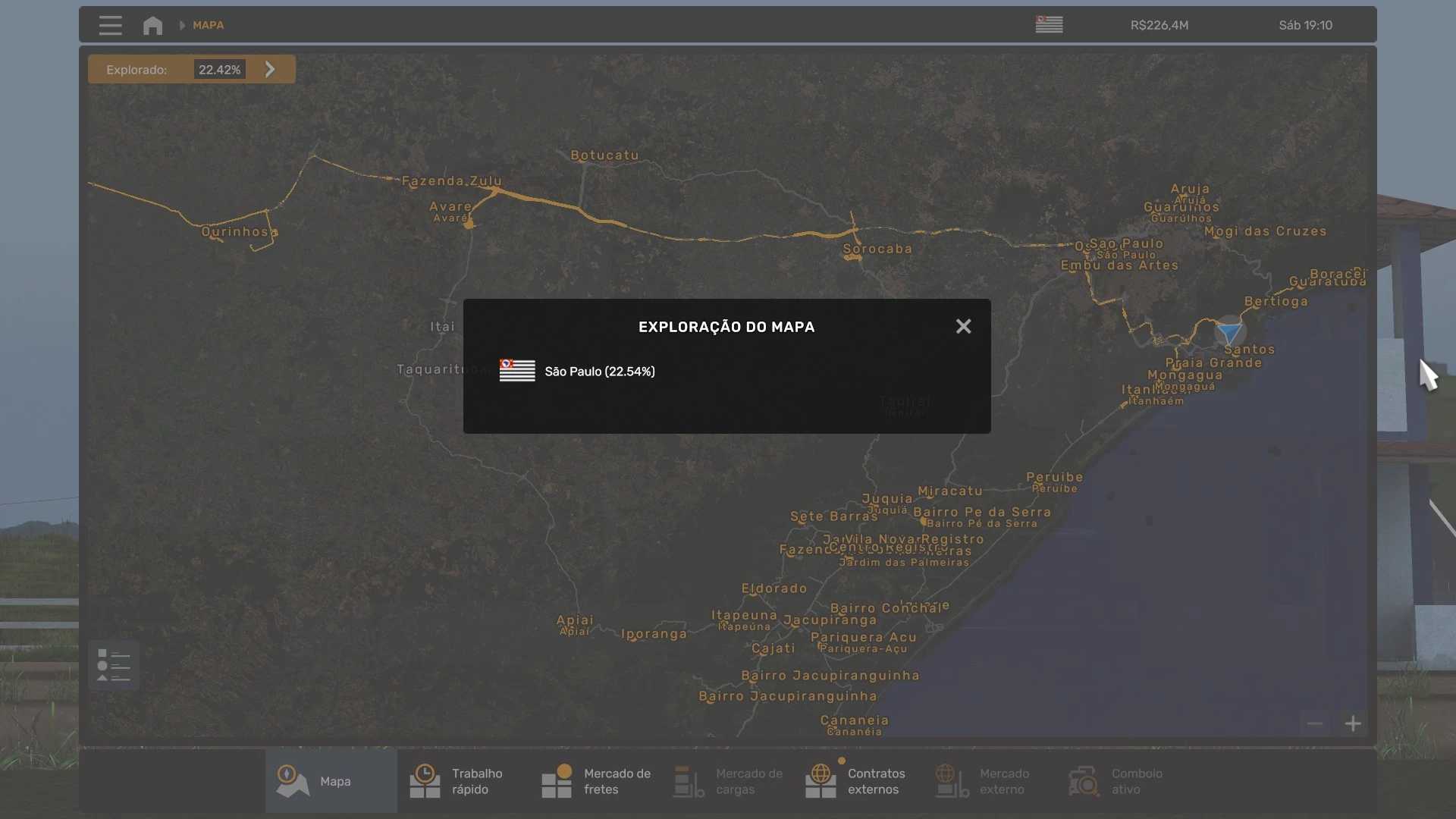Zoom in the map with plus icon

click(1353, 723)
